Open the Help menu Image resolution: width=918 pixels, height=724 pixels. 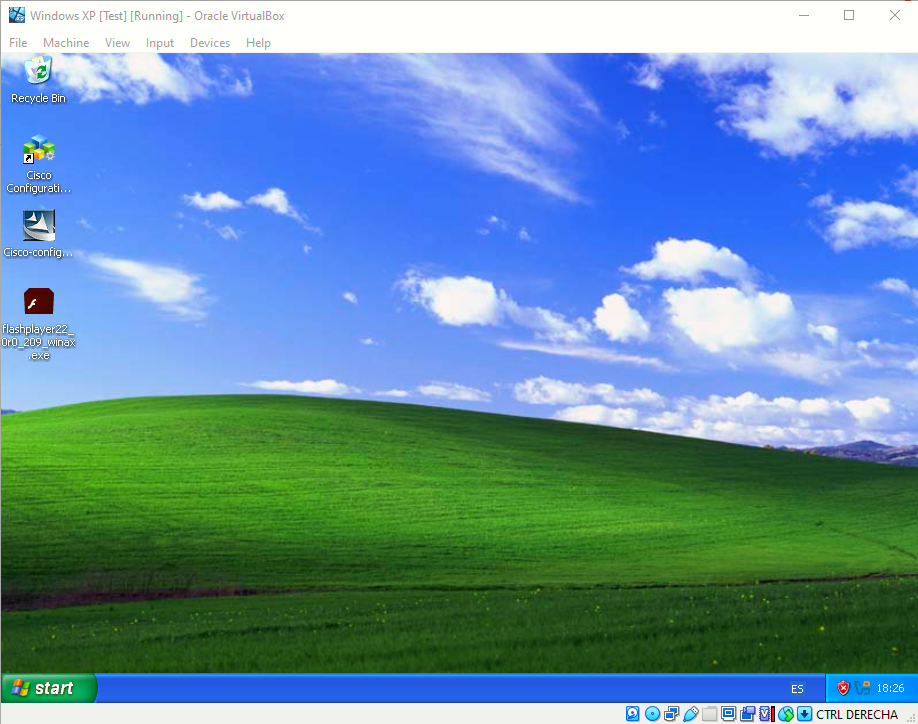258,43
